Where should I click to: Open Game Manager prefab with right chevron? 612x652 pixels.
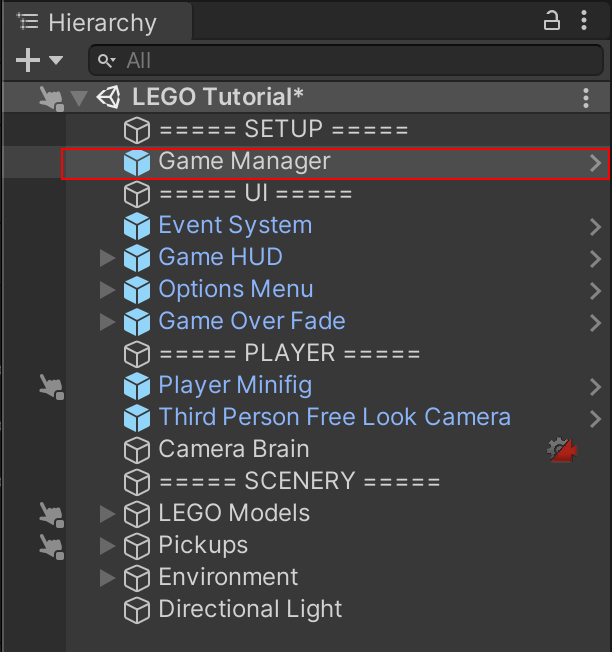click(596, 162)
